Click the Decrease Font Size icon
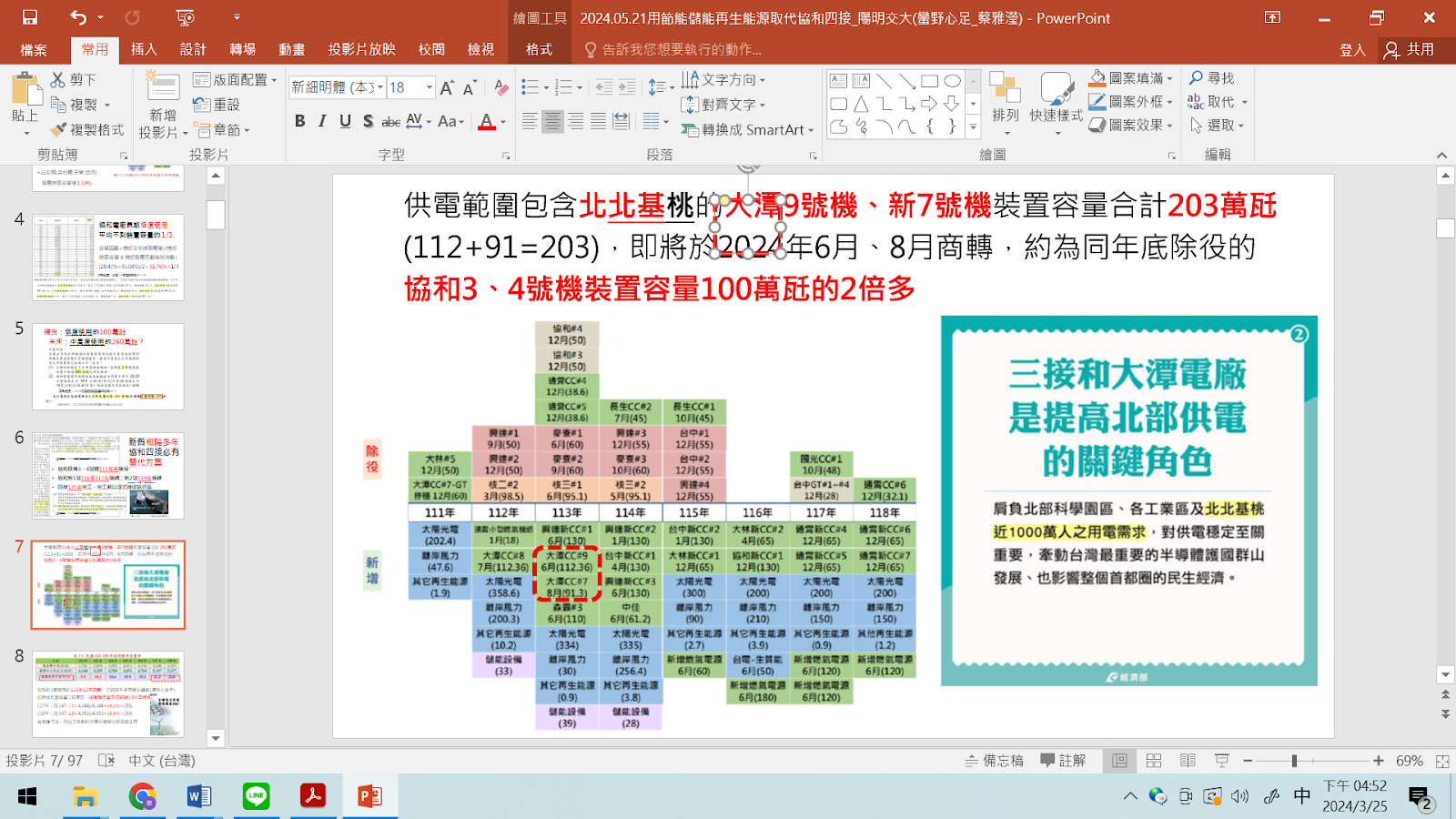 click(470, 87)
